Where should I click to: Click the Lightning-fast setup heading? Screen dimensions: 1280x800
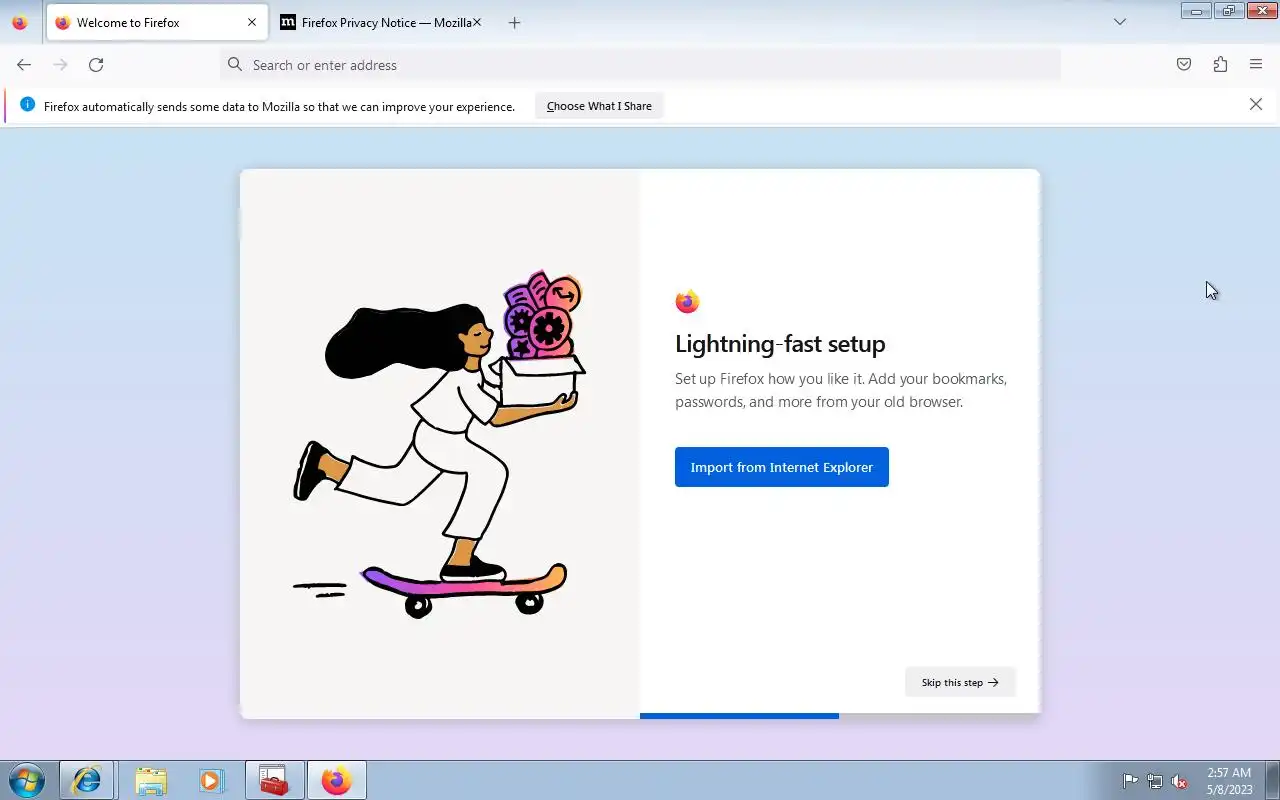click(780, 344)
